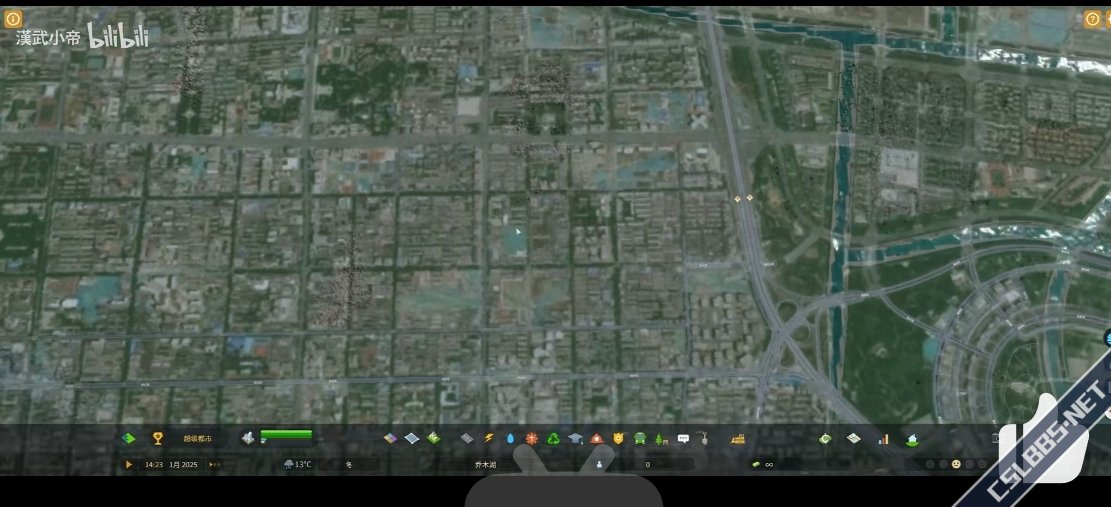The height and width of the screenshot is (507, 1111).
Task: Toggle the play/pause simulation button
Action: (129, 464)
